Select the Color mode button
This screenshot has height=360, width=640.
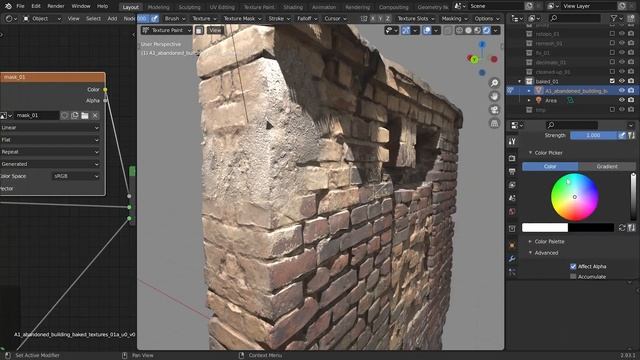[x=550, y=167]
